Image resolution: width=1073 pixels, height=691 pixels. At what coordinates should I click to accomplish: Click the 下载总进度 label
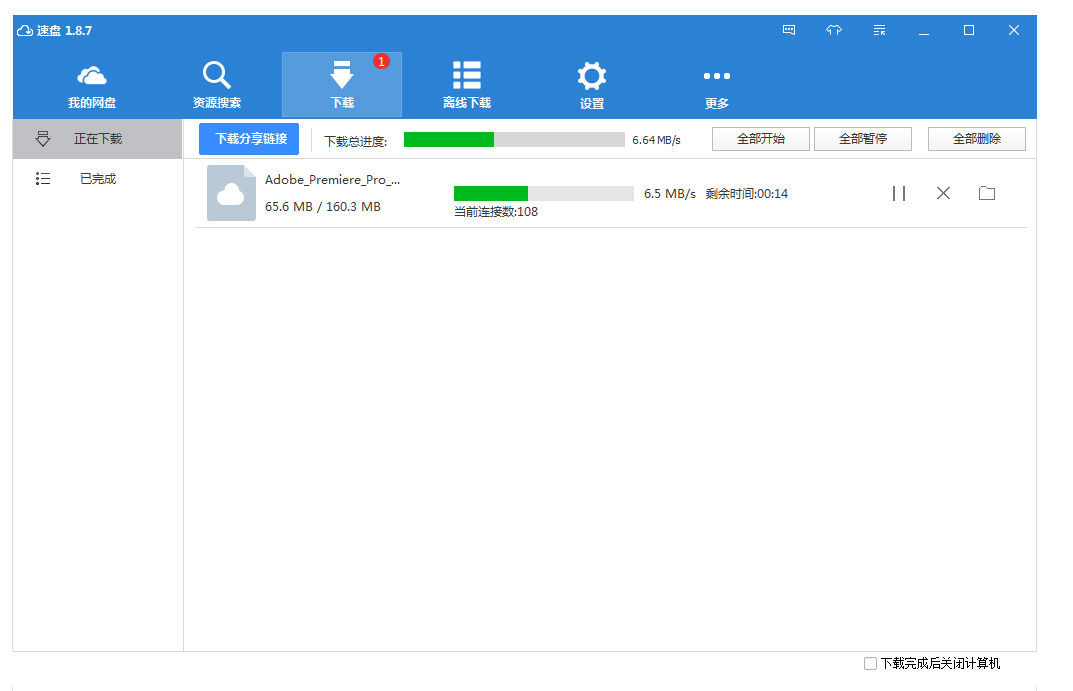[x=355, y=142]
